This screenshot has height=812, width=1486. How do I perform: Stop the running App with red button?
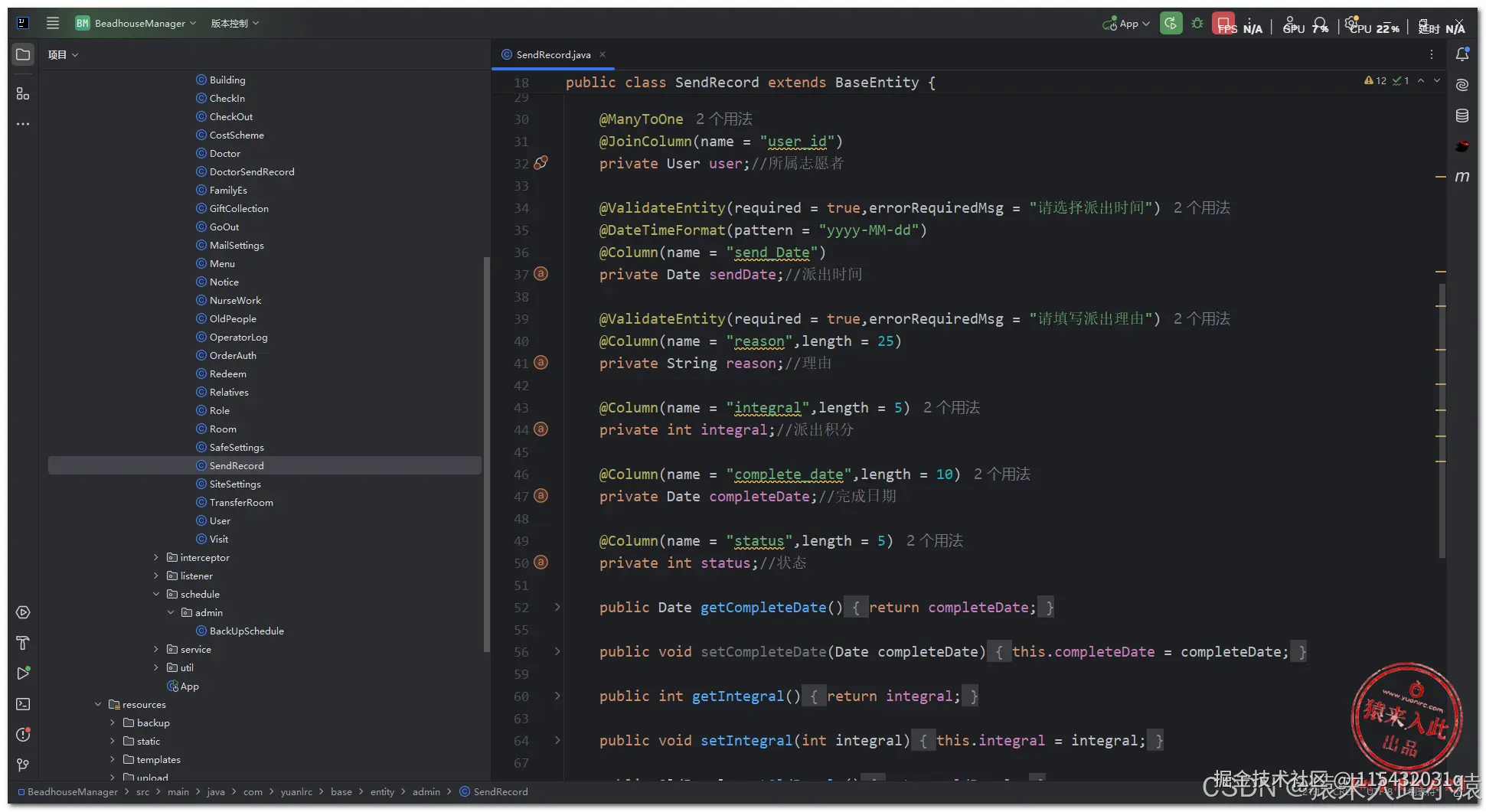coord(1223,23)
